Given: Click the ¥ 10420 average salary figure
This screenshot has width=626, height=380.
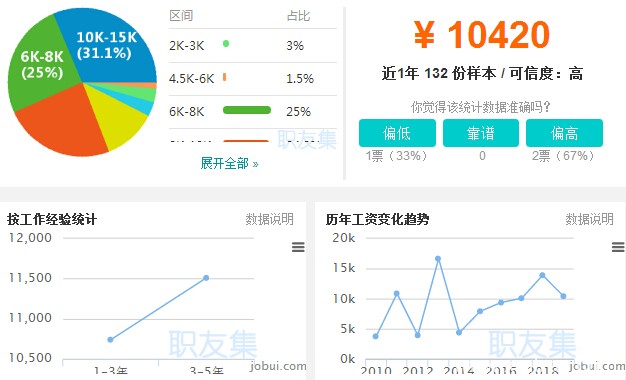Looking at the screenshot, I should (482, 35).
